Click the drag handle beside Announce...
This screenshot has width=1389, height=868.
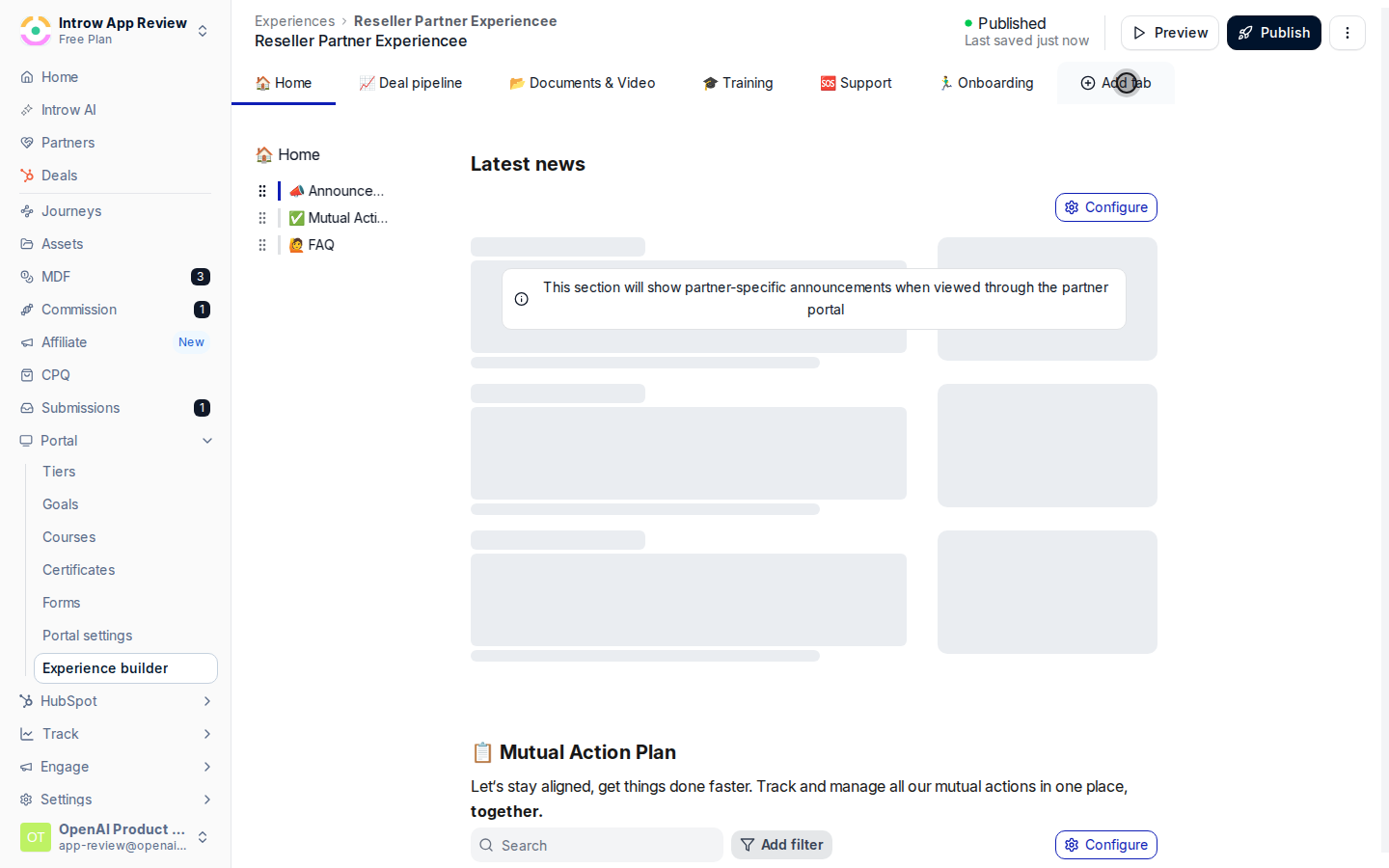tap(262, 191)
